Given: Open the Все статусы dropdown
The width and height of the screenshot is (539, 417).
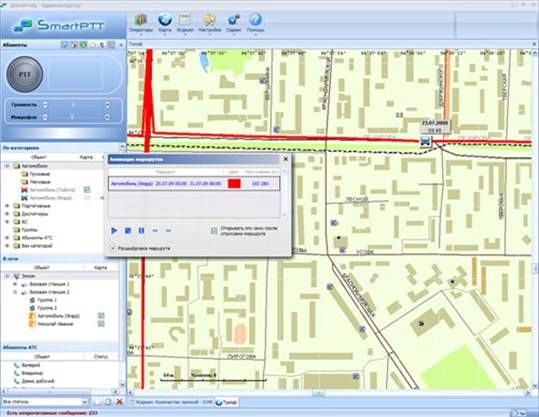Looking at the screenshot, I should tap(84, 402).
